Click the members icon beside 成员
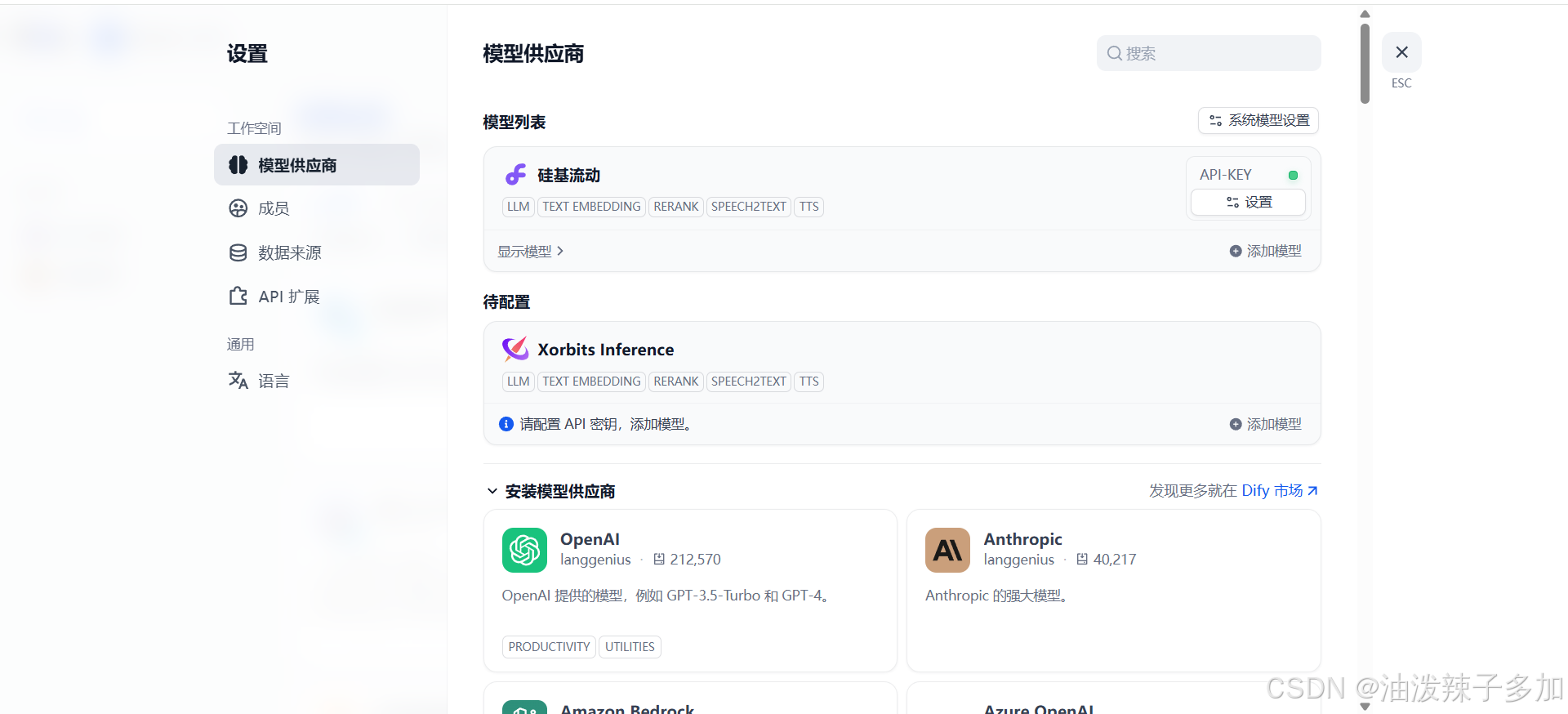 click(238, 208)
